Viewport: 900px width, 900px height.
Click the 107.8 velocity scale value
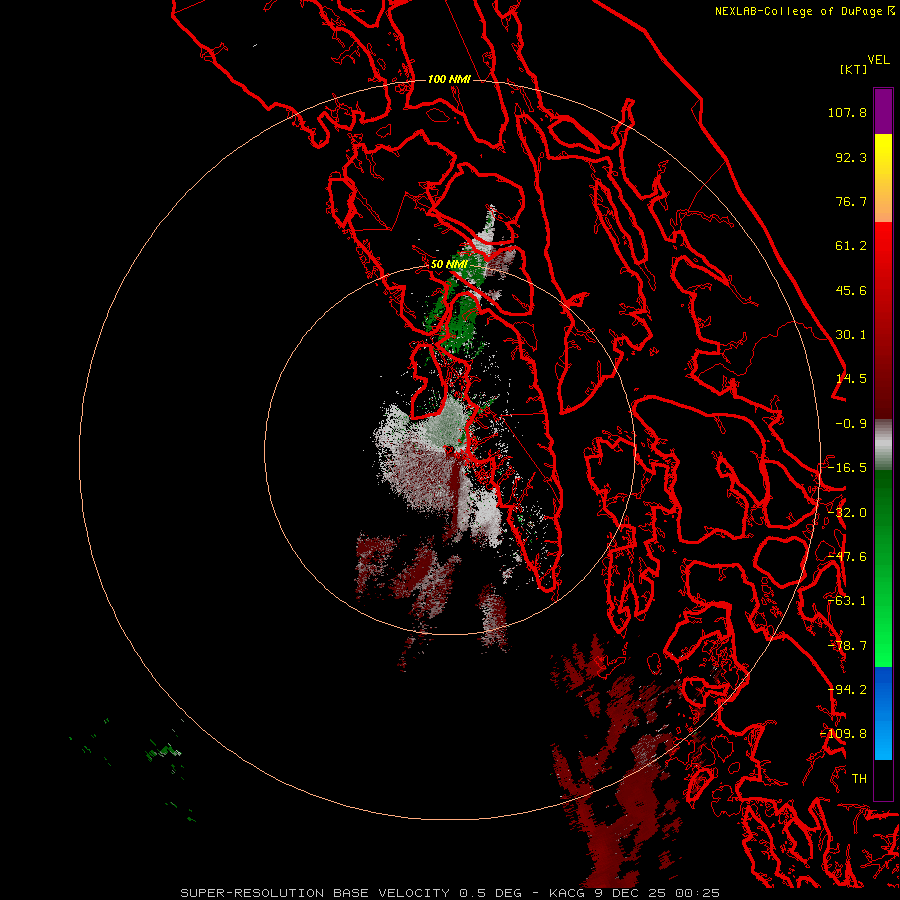coord(847,112)
